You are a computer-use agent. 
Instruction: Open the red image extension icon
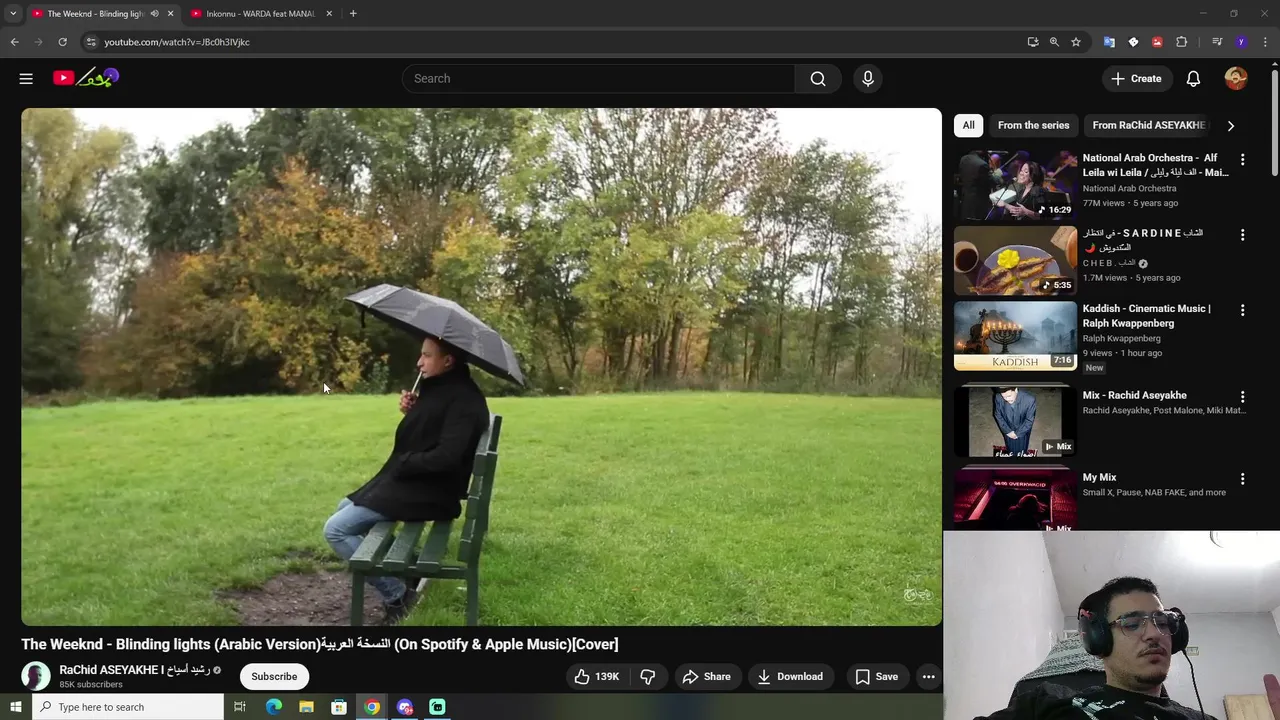click(1157, 42)
